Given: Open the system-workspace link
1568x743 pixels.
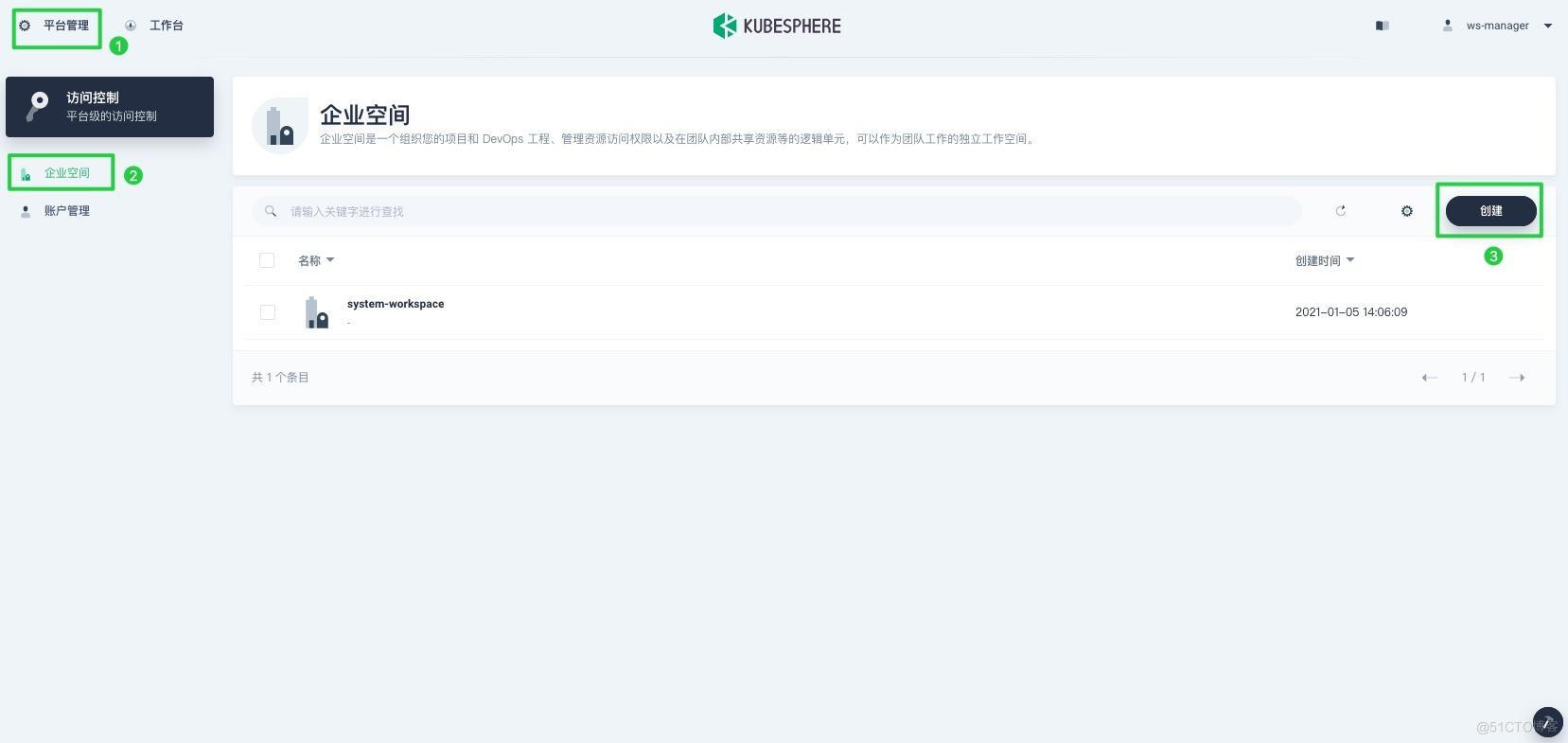Looking at the screenshot, I should click(396, 304).
